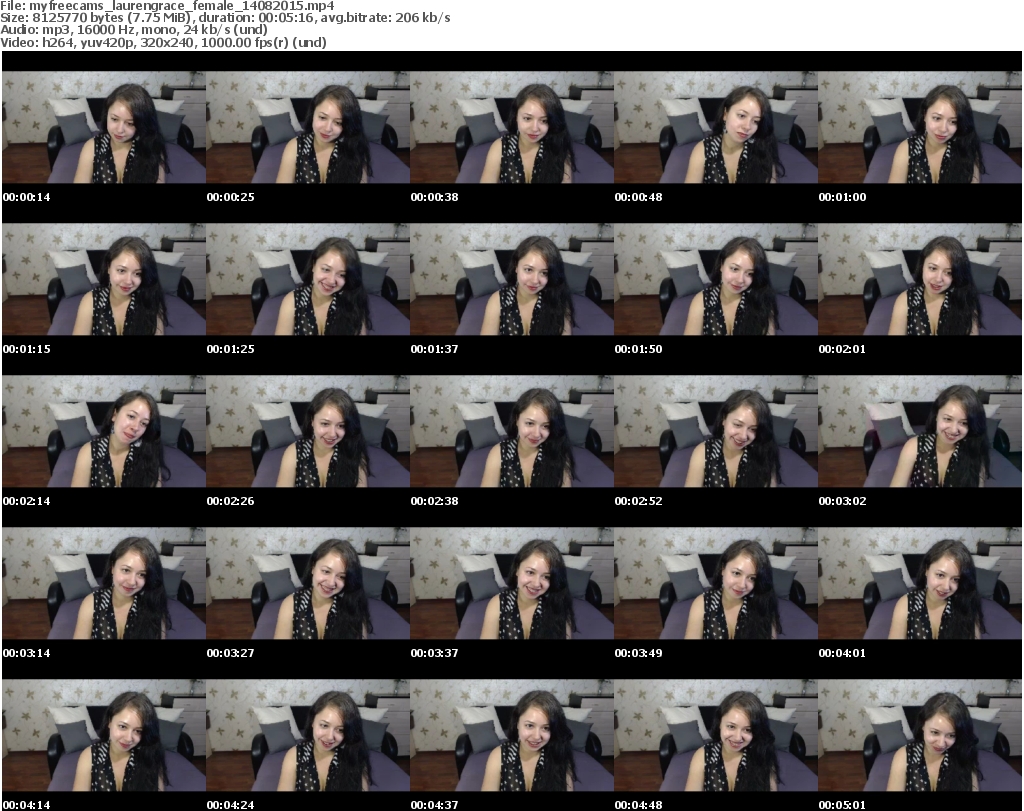Click the 00:02:38 timestamp label
Screen dimensions: 1024x811
coord(434,501)
